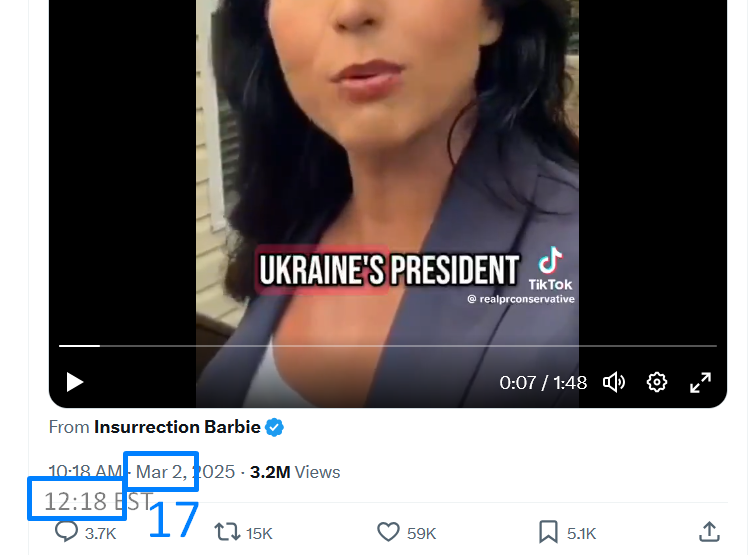This screenshot has width=748, height=555.
Task: Click the 59K likes count
Action: click(x=421, y=534)
